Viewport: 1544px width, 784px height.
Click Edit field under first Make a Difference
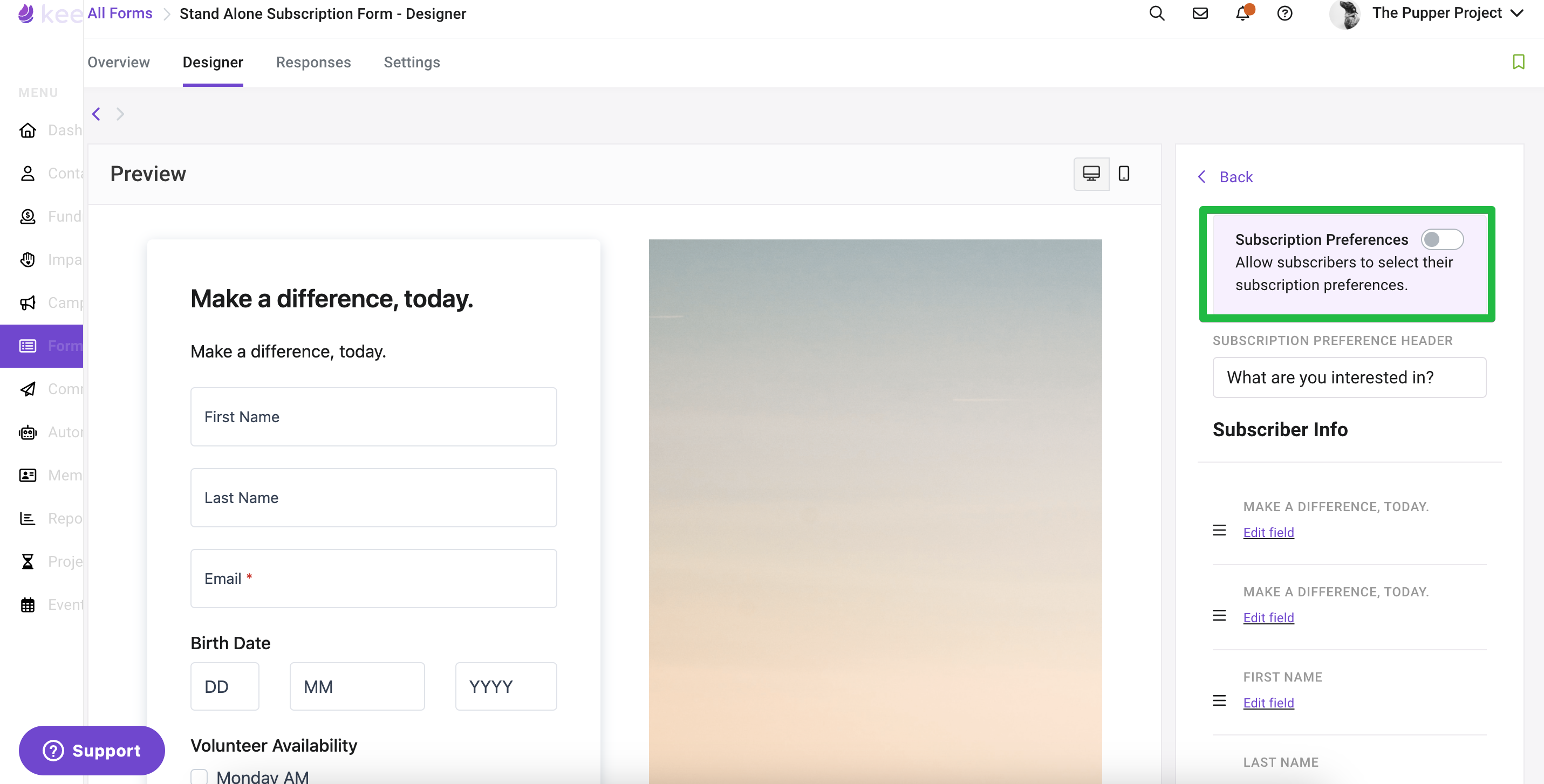click(x=1268, y=532)
